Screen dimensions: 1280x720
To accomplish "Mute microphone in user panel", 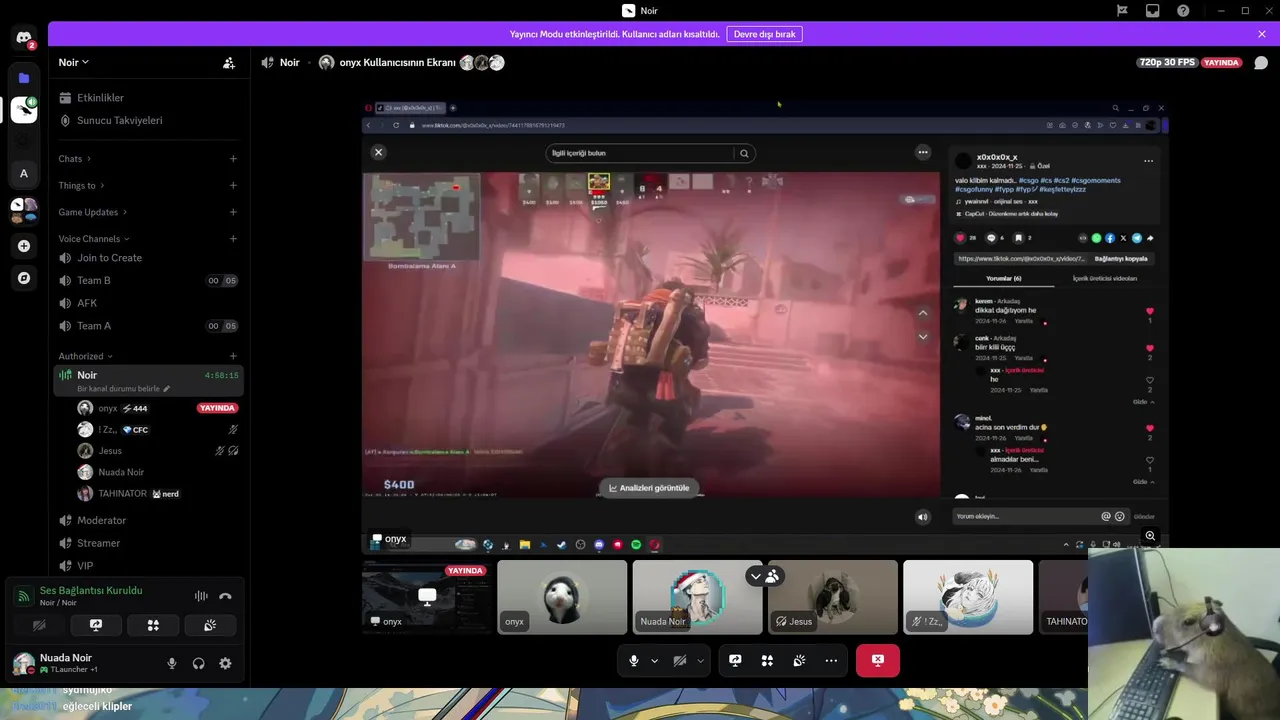I will click(x=172, y=663).
